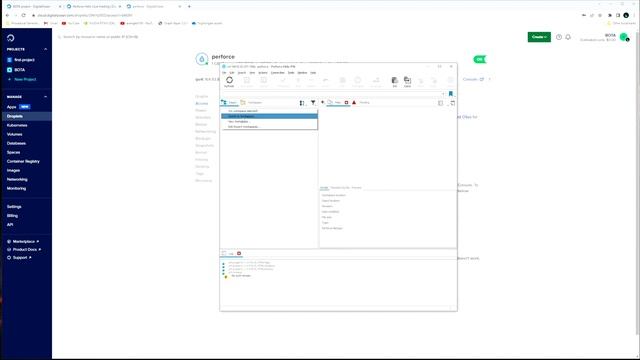Open the filter funnel icon in the depot pane

(x=313, y=103)
